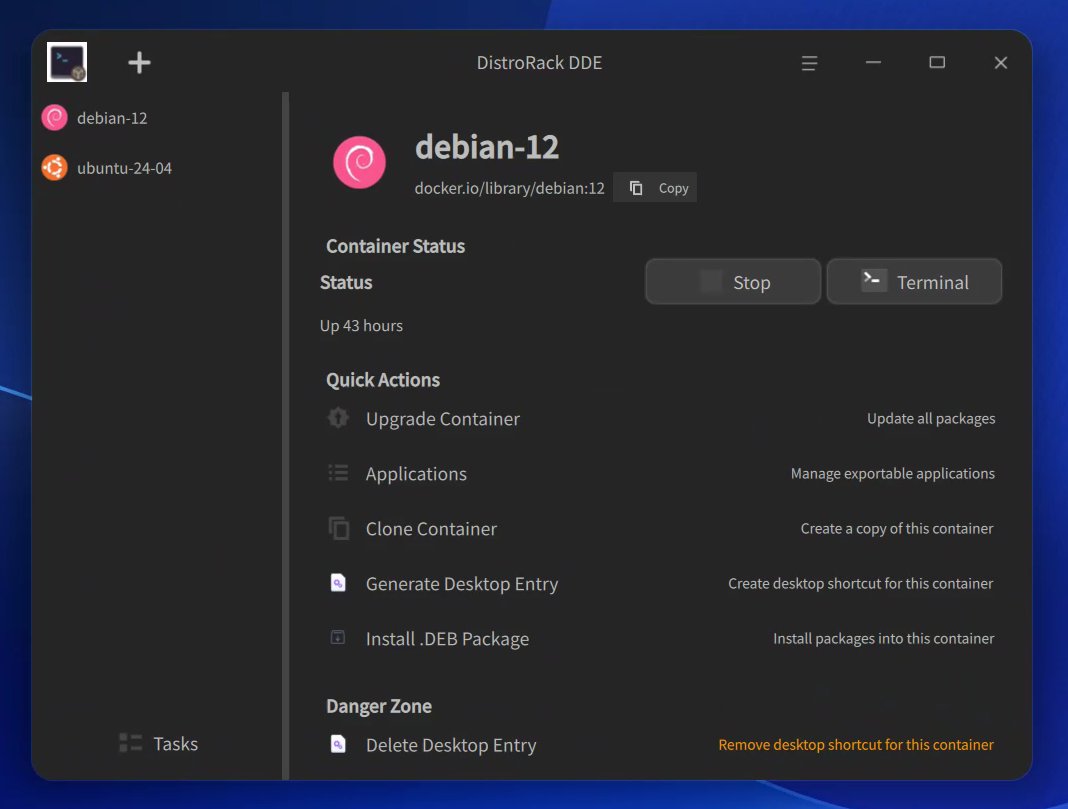This screenshot has width=1068, height=809.
Task: Open Terminal for this container
Action: [914, 281]
